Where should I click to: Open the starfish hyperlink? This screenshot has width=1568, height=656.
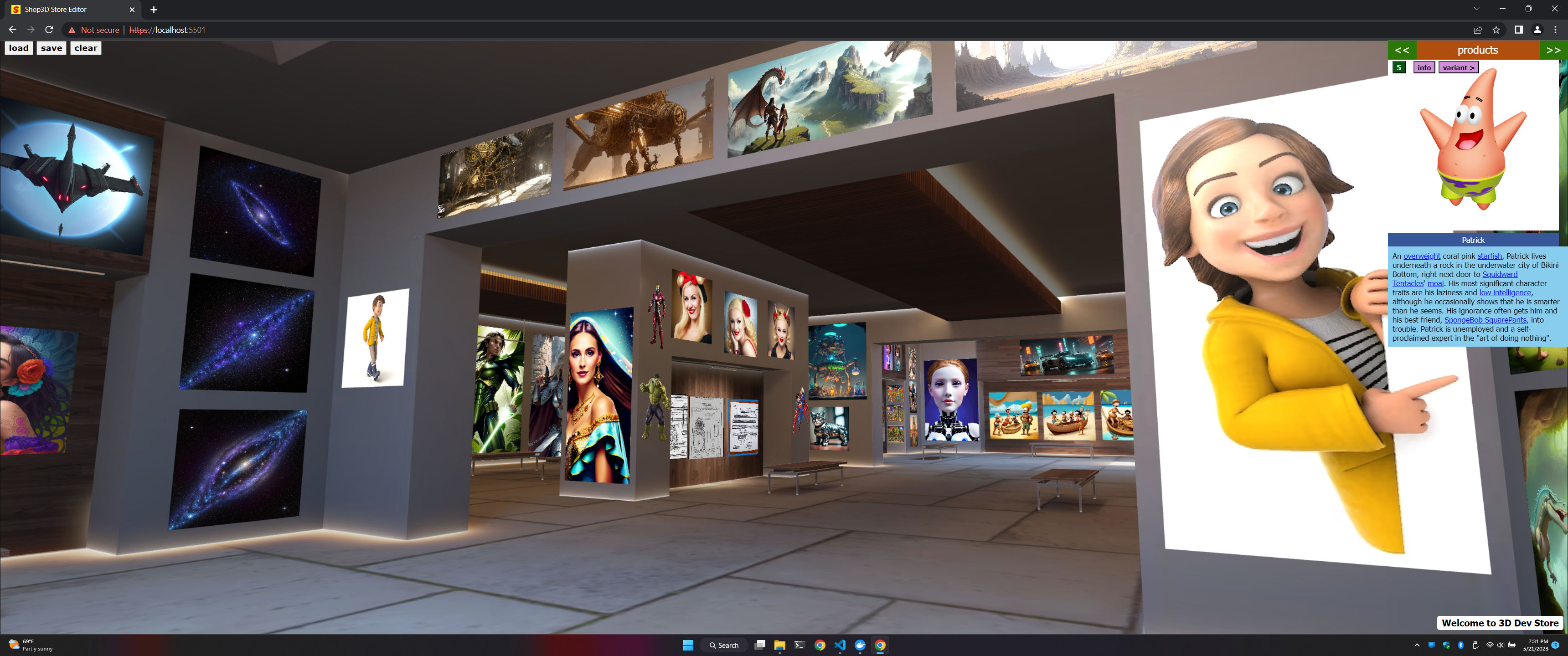click(x=1490, y=256)
